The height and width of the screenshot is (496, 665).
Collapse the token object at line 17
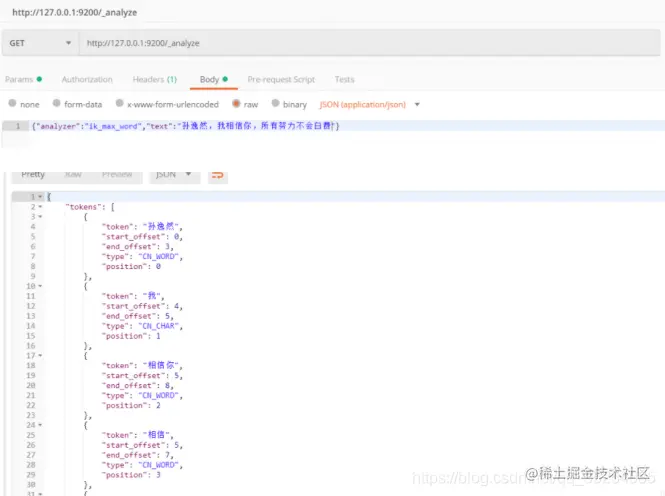click(x=40, y=356)
